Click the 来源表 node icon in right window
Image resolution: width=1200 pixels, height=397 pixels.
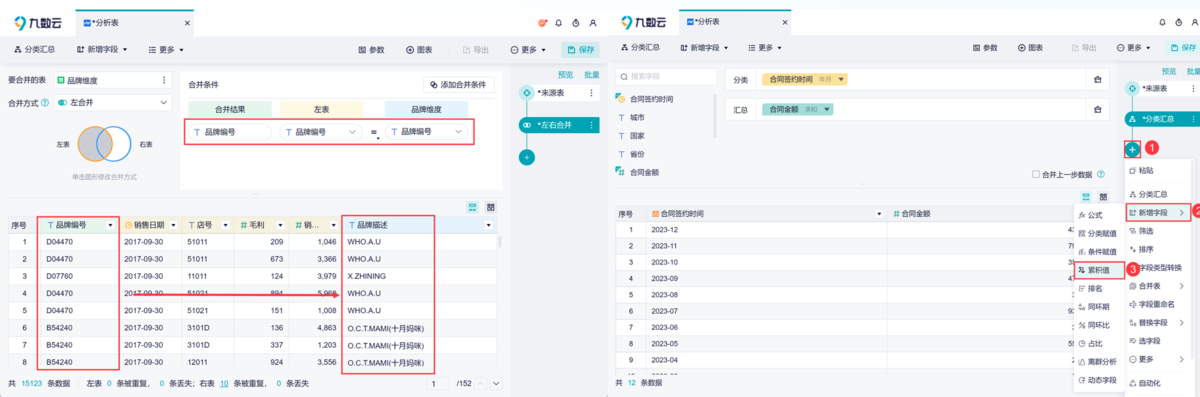pos(1132,89)
